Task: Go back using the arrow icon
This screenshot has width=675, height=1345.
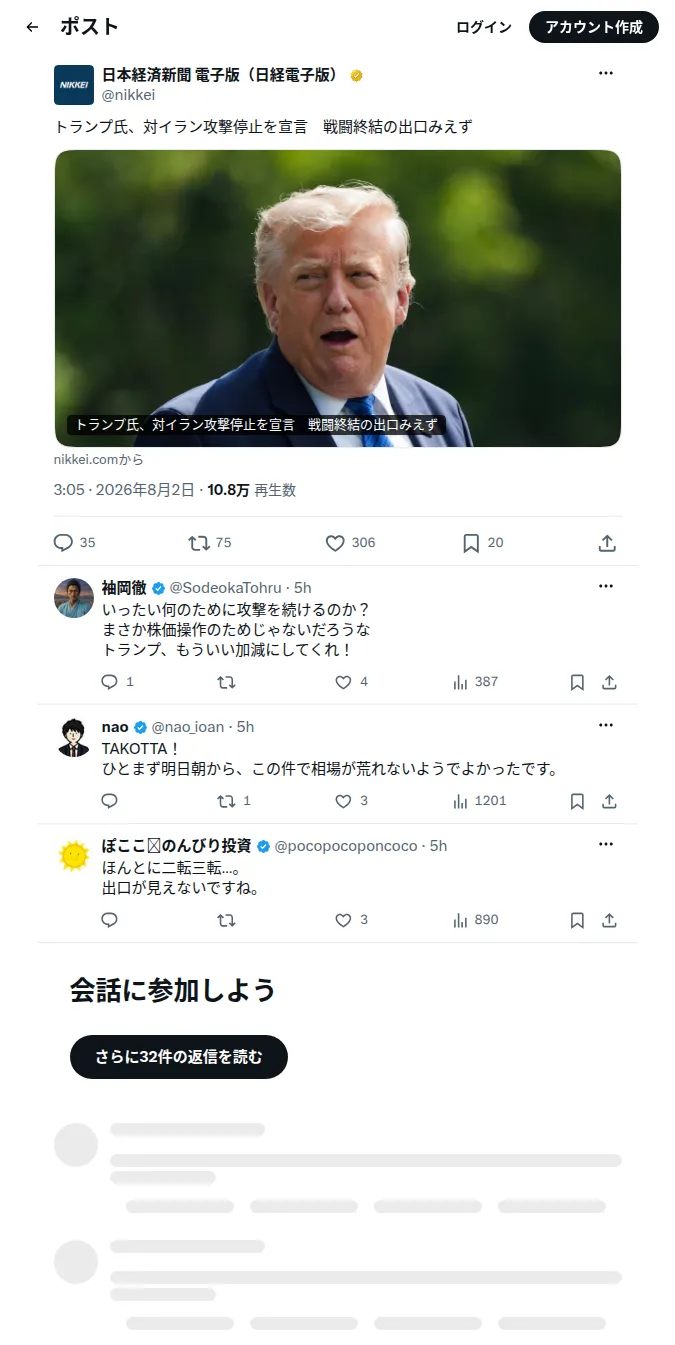Action: click(32, 27)
